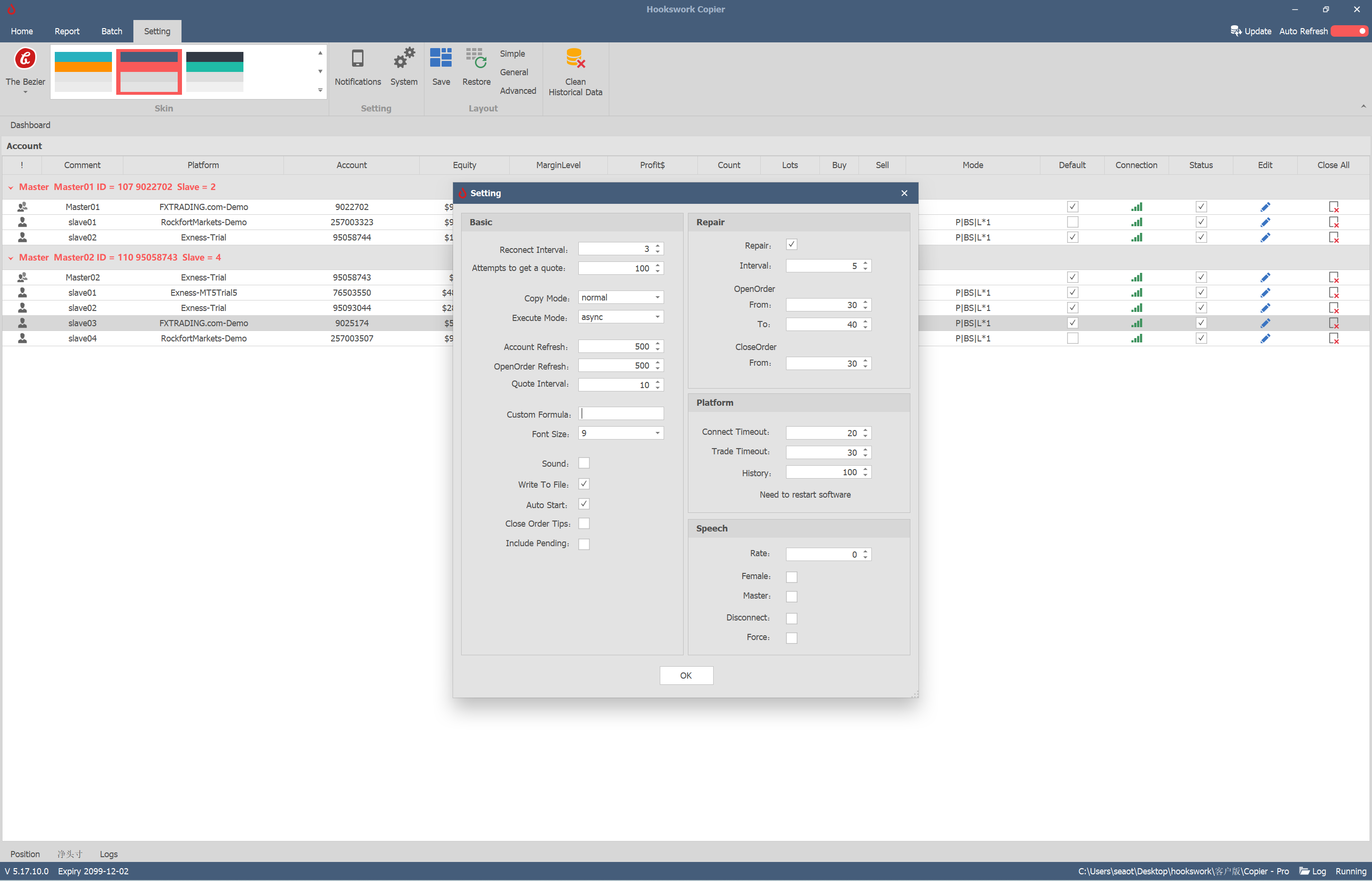This screenshot has width=1372, height=881.
Task: Click connection signal icon for Master01
Action: tap(1136, 207)
